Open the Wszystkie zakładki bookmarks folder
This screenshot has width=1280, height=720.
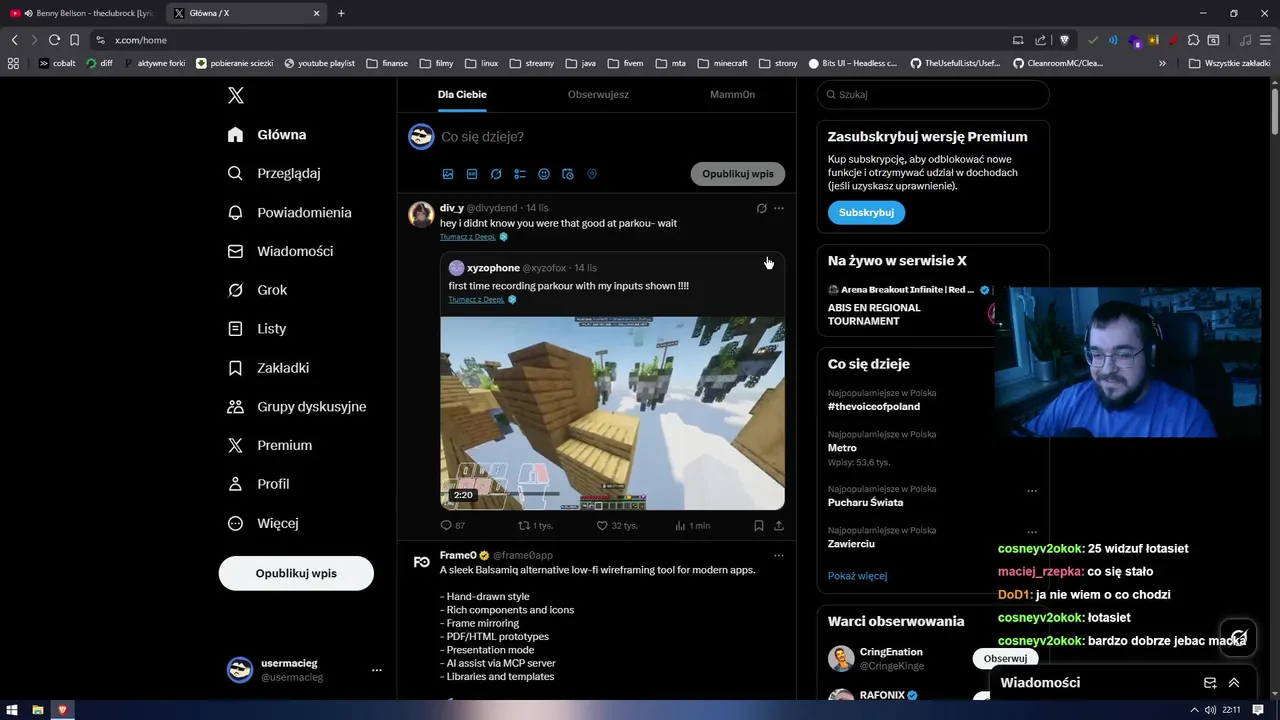click(1230, 63)
